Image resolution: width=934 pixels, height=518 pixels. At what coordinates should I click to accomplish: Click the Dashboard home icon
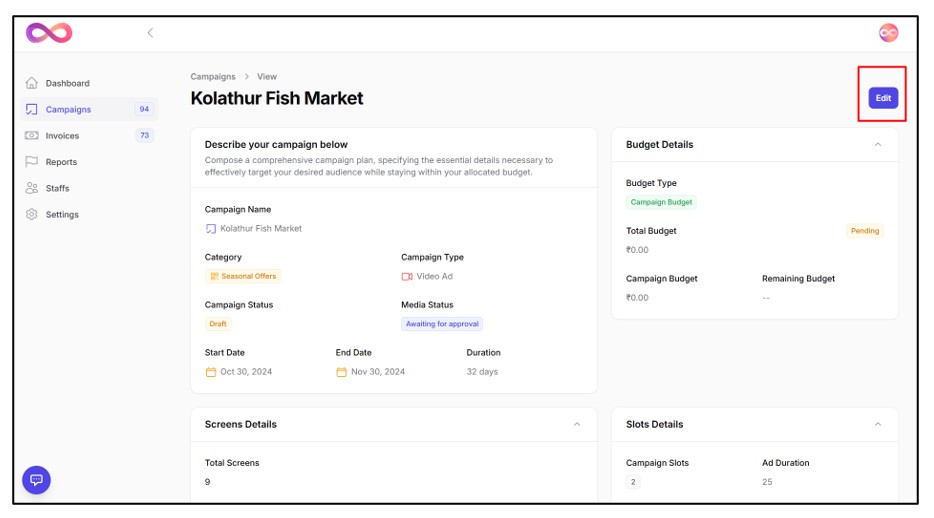[32, 83]
